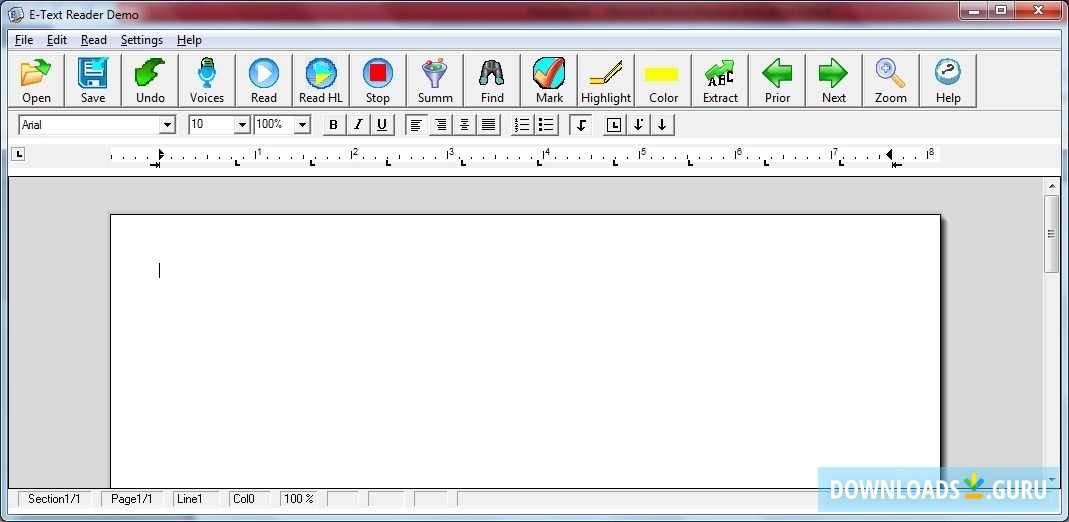The image size is (1069, 522).
Task: Open the Help toolbar icon
Action: 948,80
